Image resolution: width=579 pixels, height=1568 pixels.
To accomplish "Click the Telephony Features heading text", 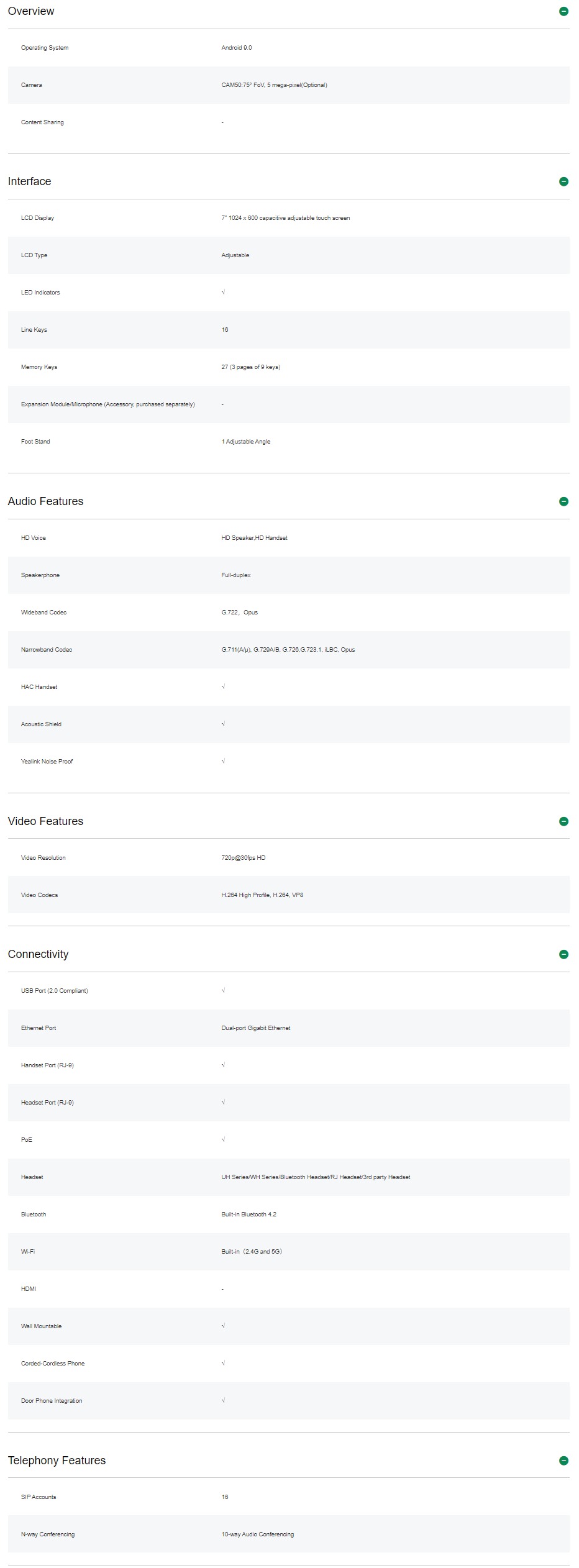I will pos(57,1461).
